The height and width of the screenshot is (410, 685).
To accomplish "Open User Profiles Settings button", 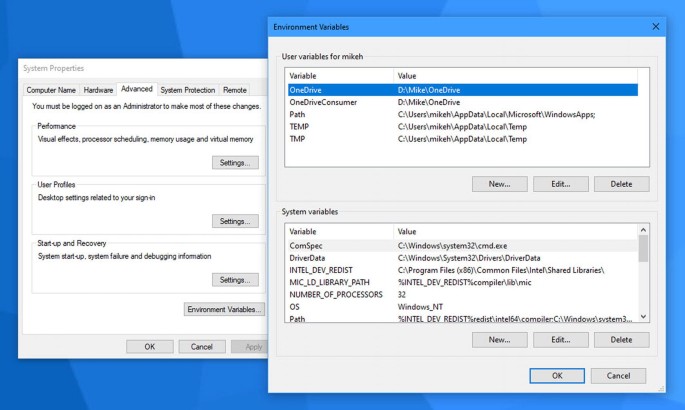I will (235, 221).
